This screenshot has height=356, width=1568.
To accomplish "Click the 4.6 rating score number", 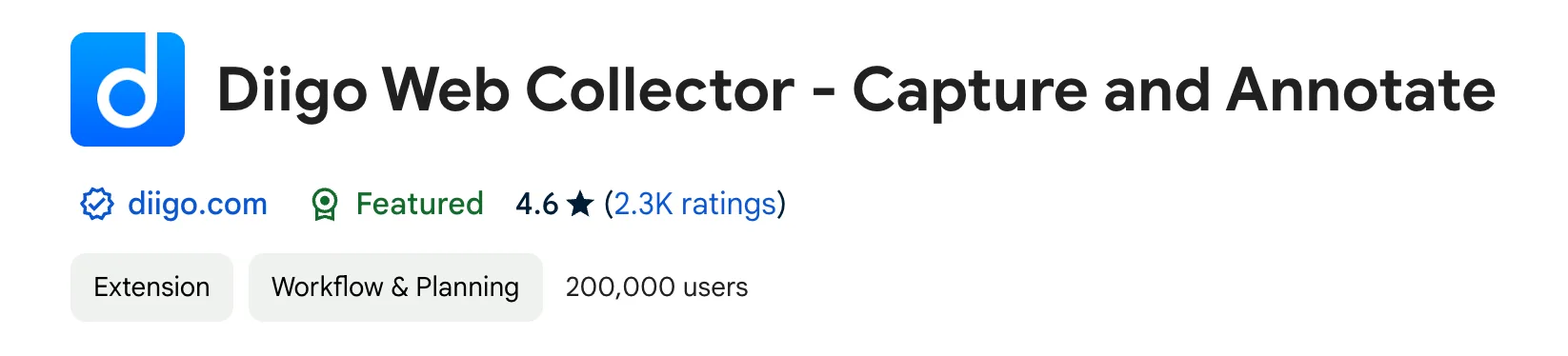I will point(537,204).
